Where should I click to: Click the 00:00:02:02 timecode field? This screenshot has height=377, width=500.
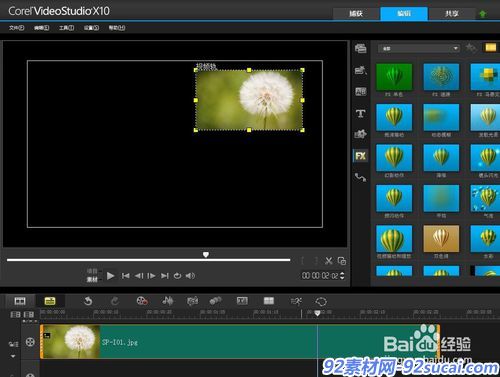(320, 276)
